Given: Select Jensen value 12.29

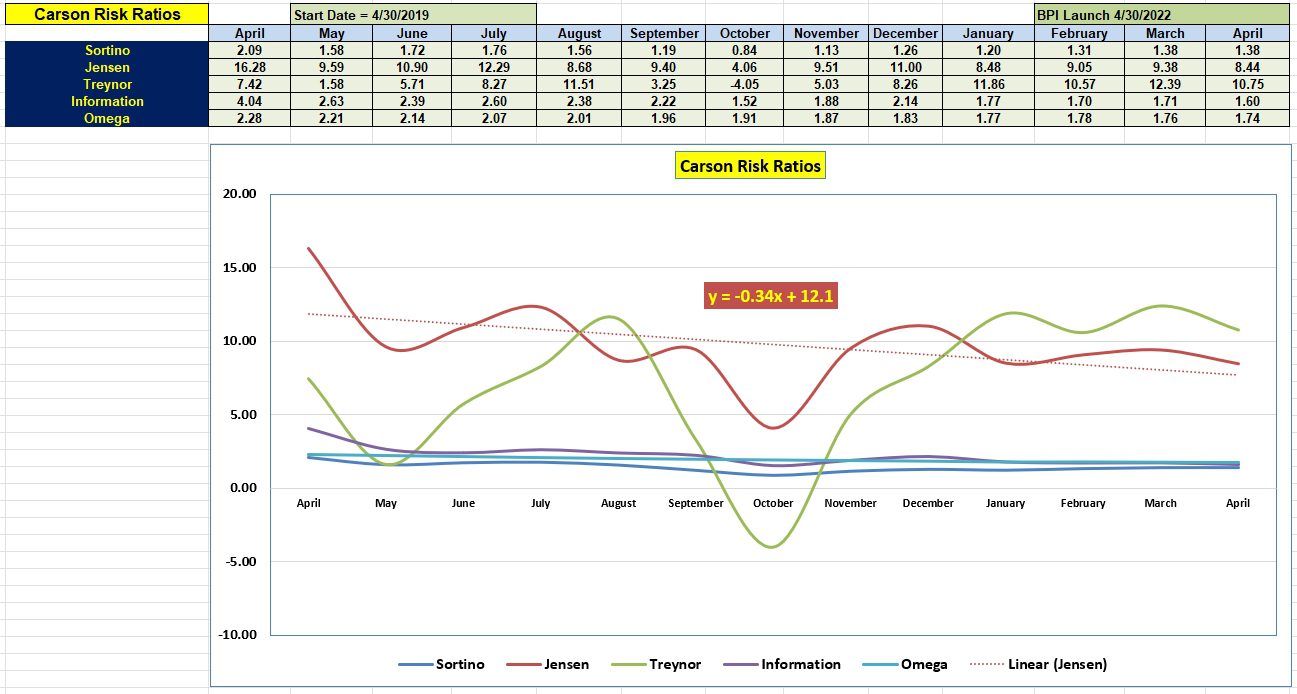Looking at the screenshot, I should coord(494,67).
